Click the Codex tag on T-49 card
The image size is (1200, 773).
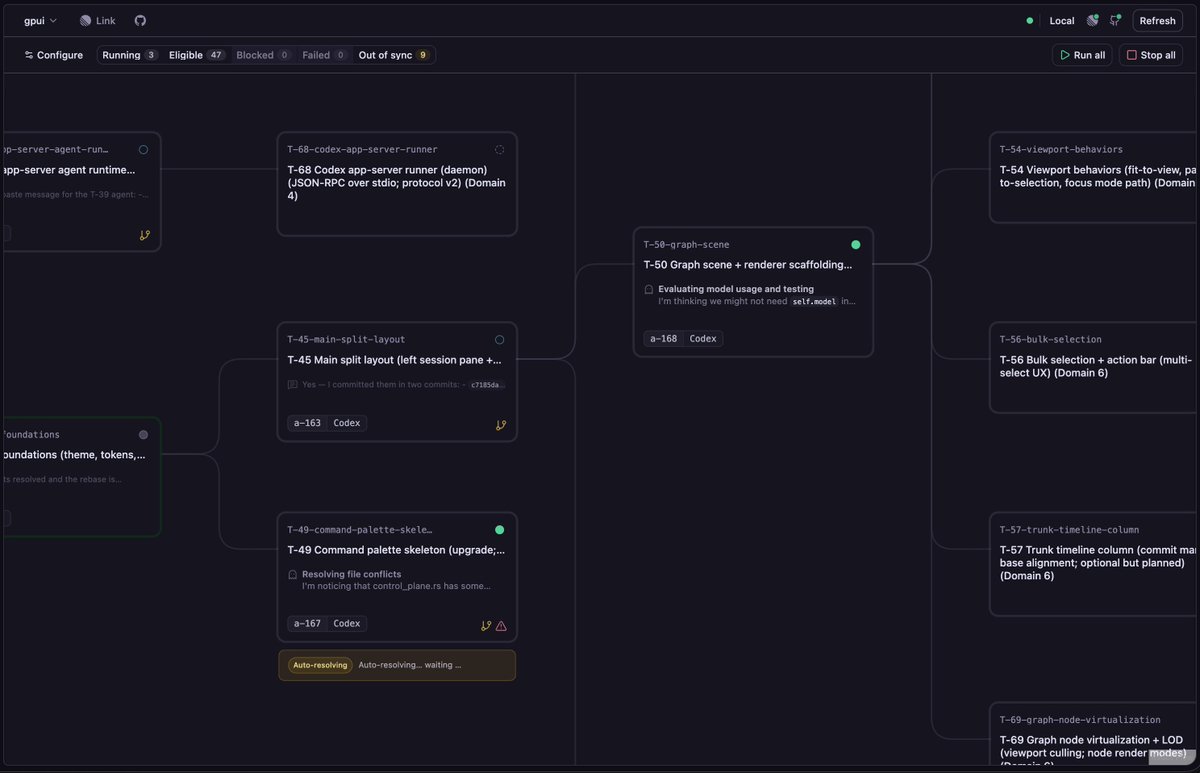click(347, 623)
